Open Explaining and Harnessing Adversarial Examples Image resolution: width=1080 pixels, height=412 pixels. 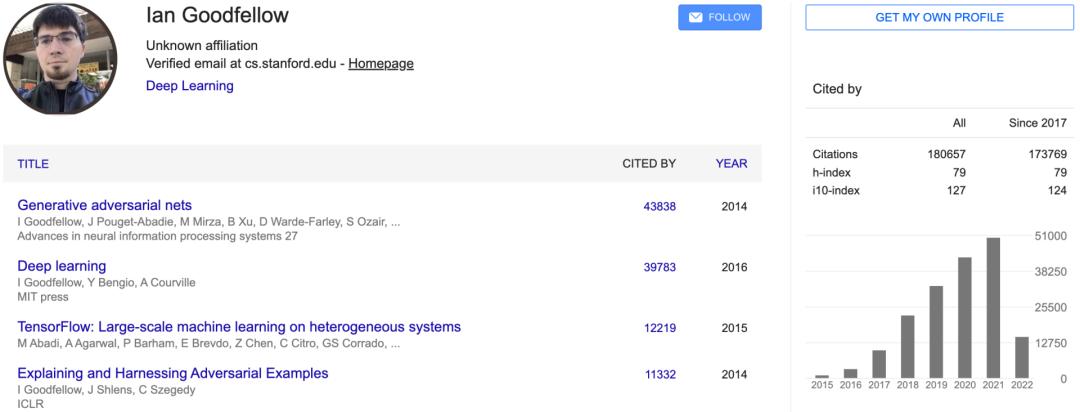coord(173,374)
